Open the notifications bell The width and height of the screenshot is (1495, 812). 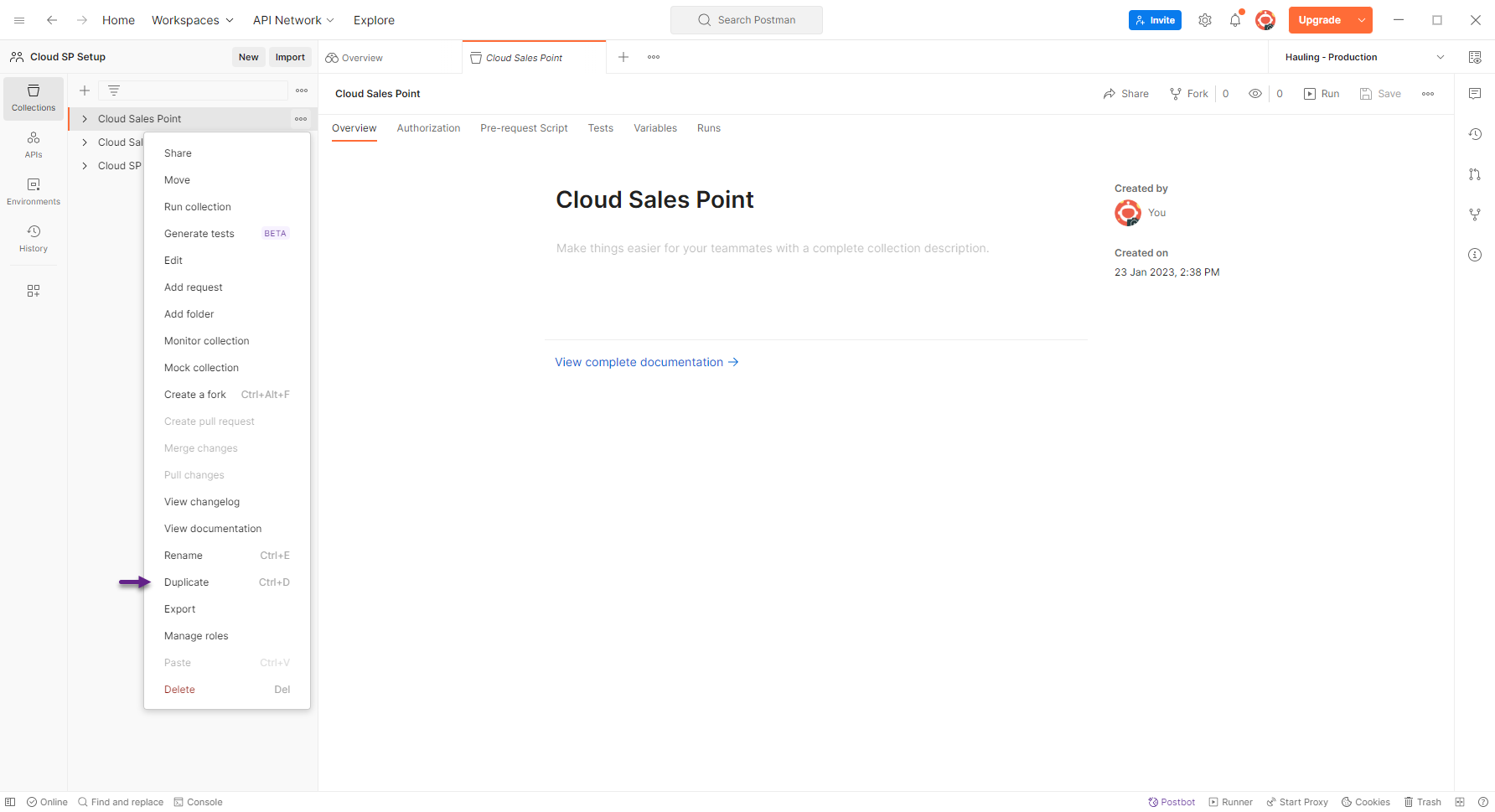pos(1235,20)
